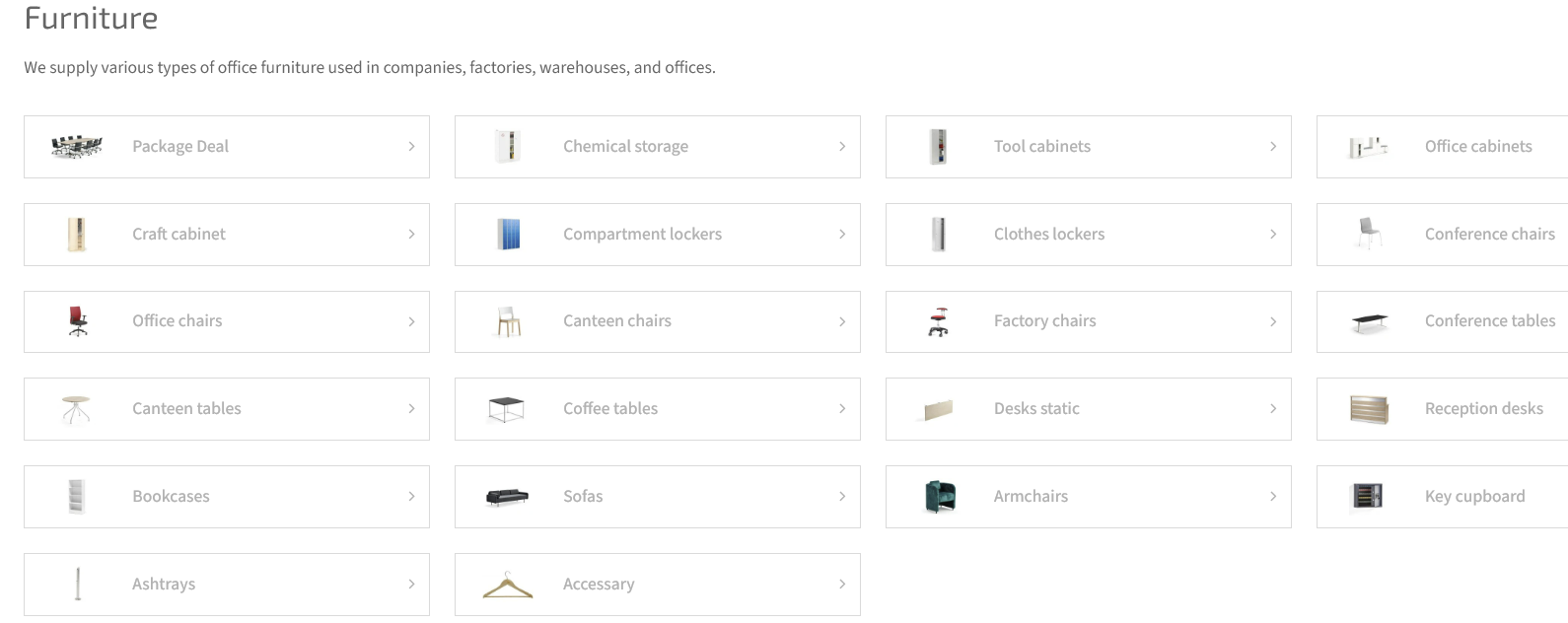
Task: Click the Reception desks icon
Action: (1369, 409)
